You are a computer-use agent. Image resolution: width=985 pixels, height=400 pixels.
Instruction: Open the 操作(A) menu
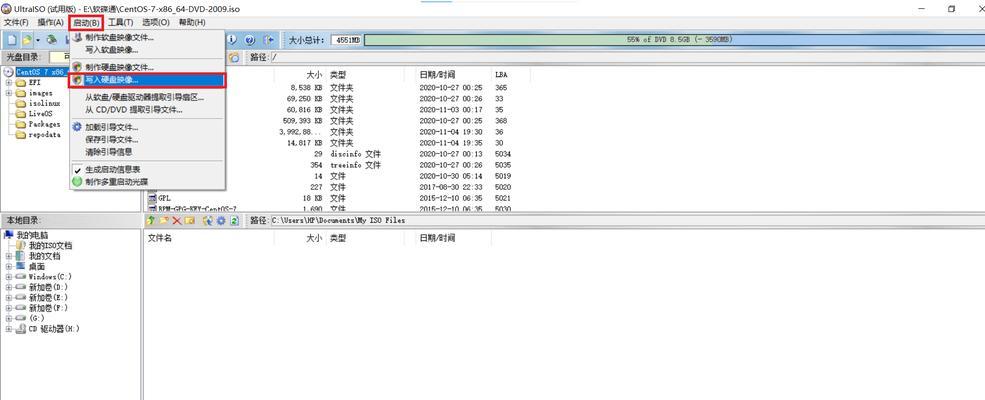50,23
